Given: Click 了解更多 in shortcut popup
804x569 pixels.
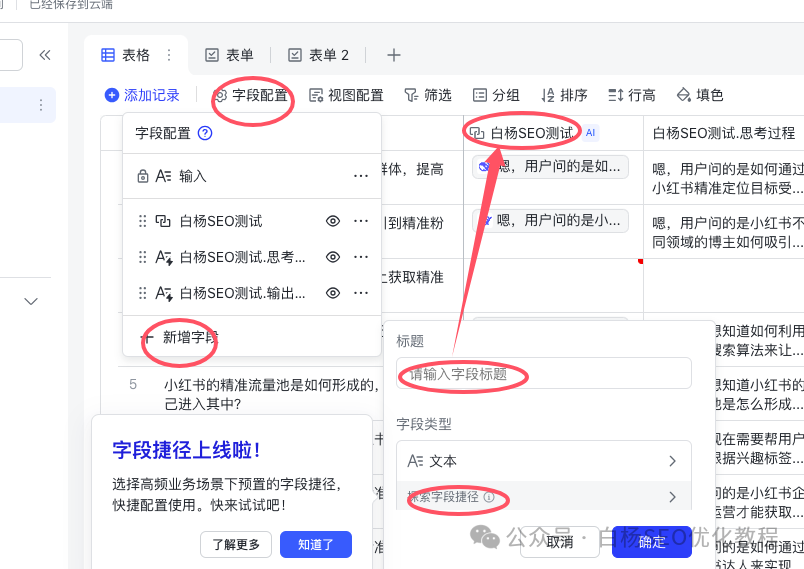Looking at the screenshot, I should (x=236, y=544).
